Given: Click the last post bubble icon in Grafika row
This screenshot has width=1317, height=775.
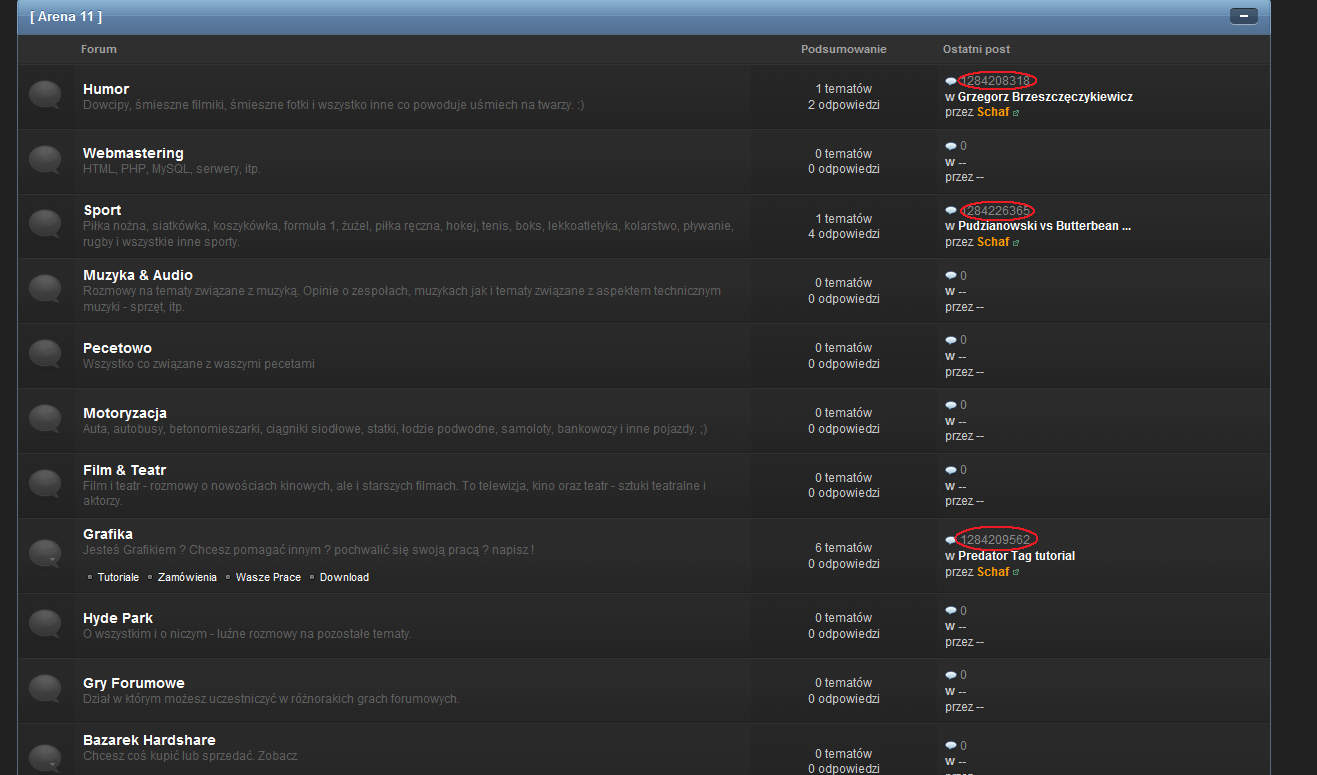Looking at the screenshot, I should click(950, 540).
